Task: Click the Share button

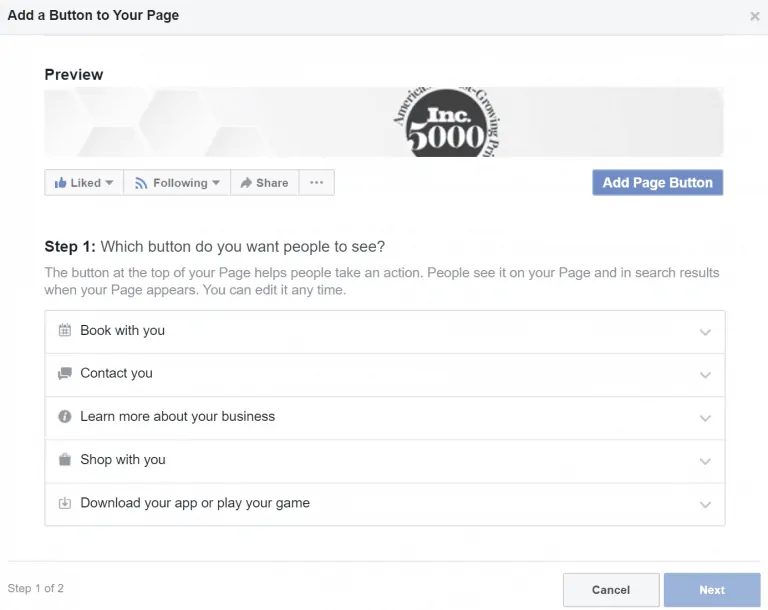Action: [x=264, y=183]
